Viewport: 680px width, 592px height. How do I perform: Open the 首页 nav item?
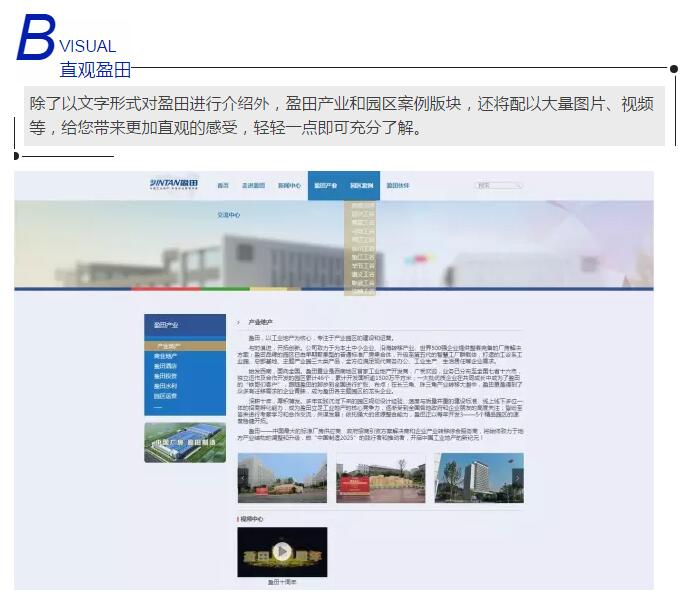coord(223,185)
